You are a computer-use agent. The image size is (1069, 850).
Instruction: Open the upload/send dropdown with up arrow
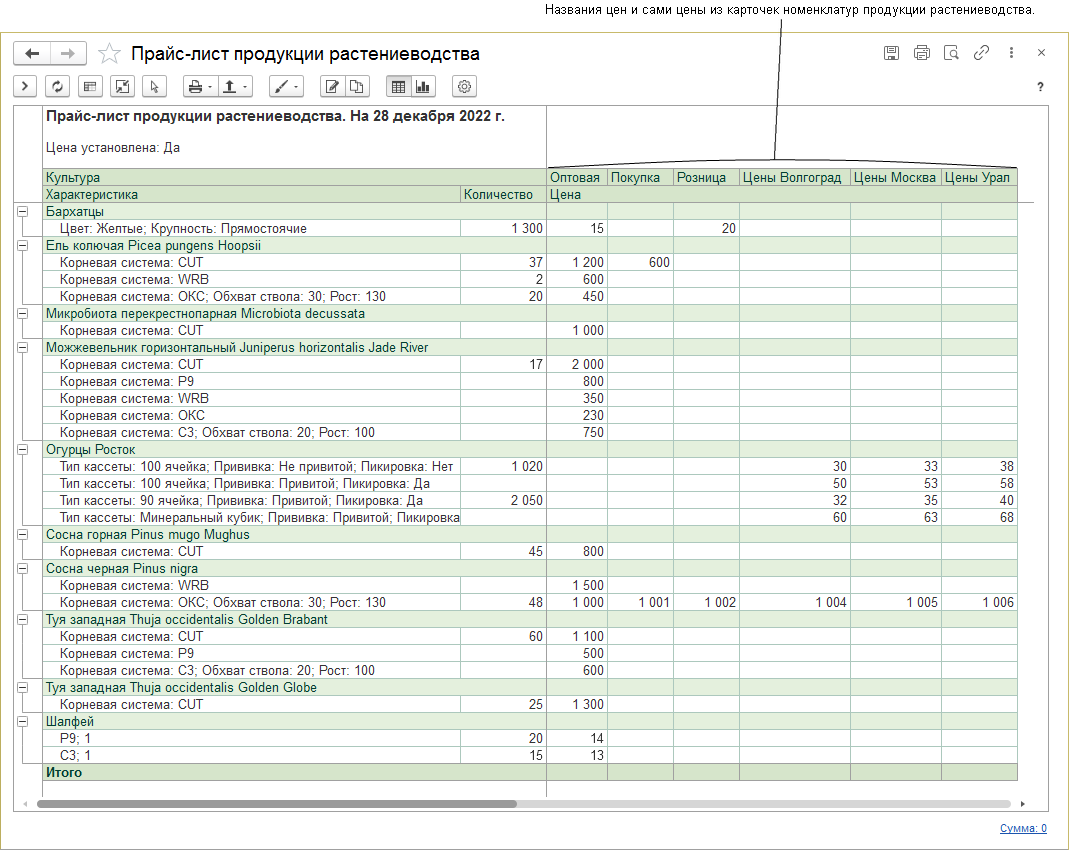tap(235, 86)
